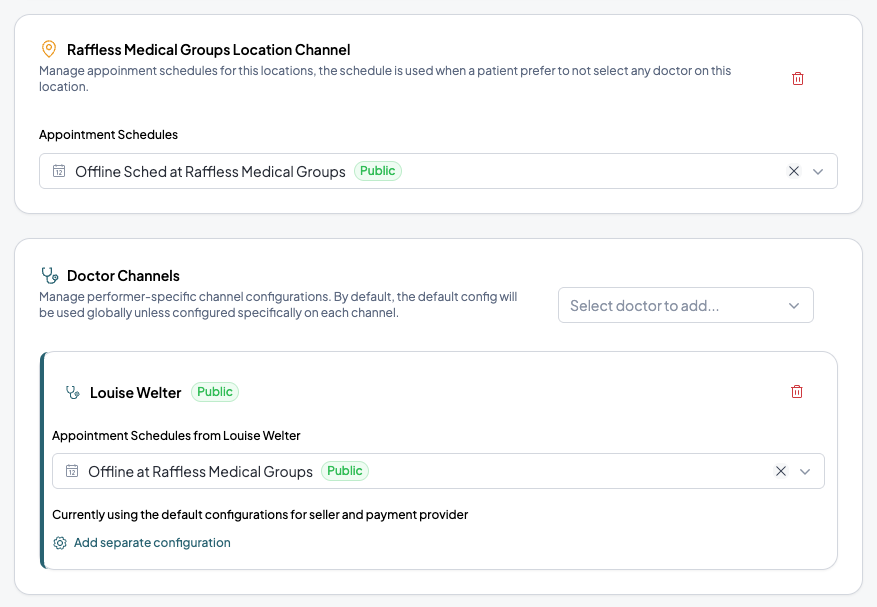Click the Add separate configuration link
This screenshot has height=607, width=877.
[152, 543]
